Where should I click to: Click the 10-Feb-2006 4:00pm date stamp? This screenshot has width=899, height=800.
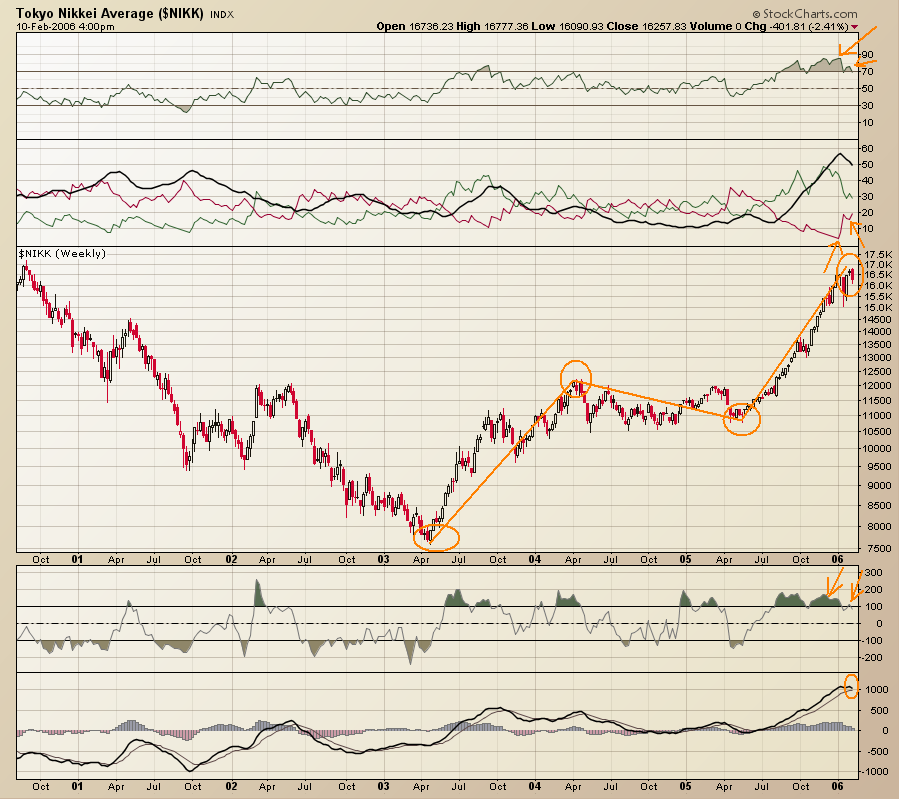[x=65, y=27]
